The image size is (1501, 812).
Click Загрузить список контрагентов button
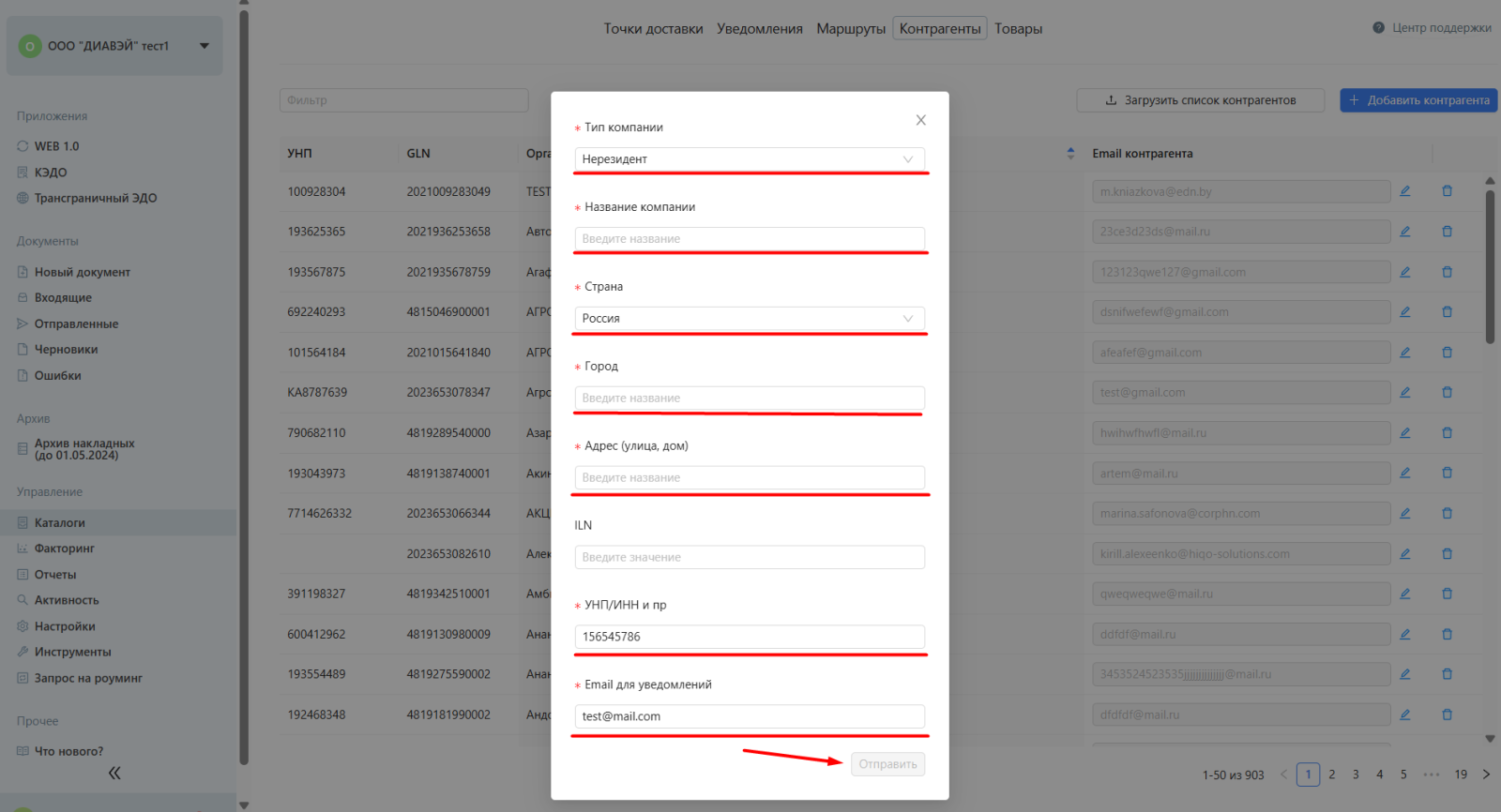click(x=1200, y=100)
